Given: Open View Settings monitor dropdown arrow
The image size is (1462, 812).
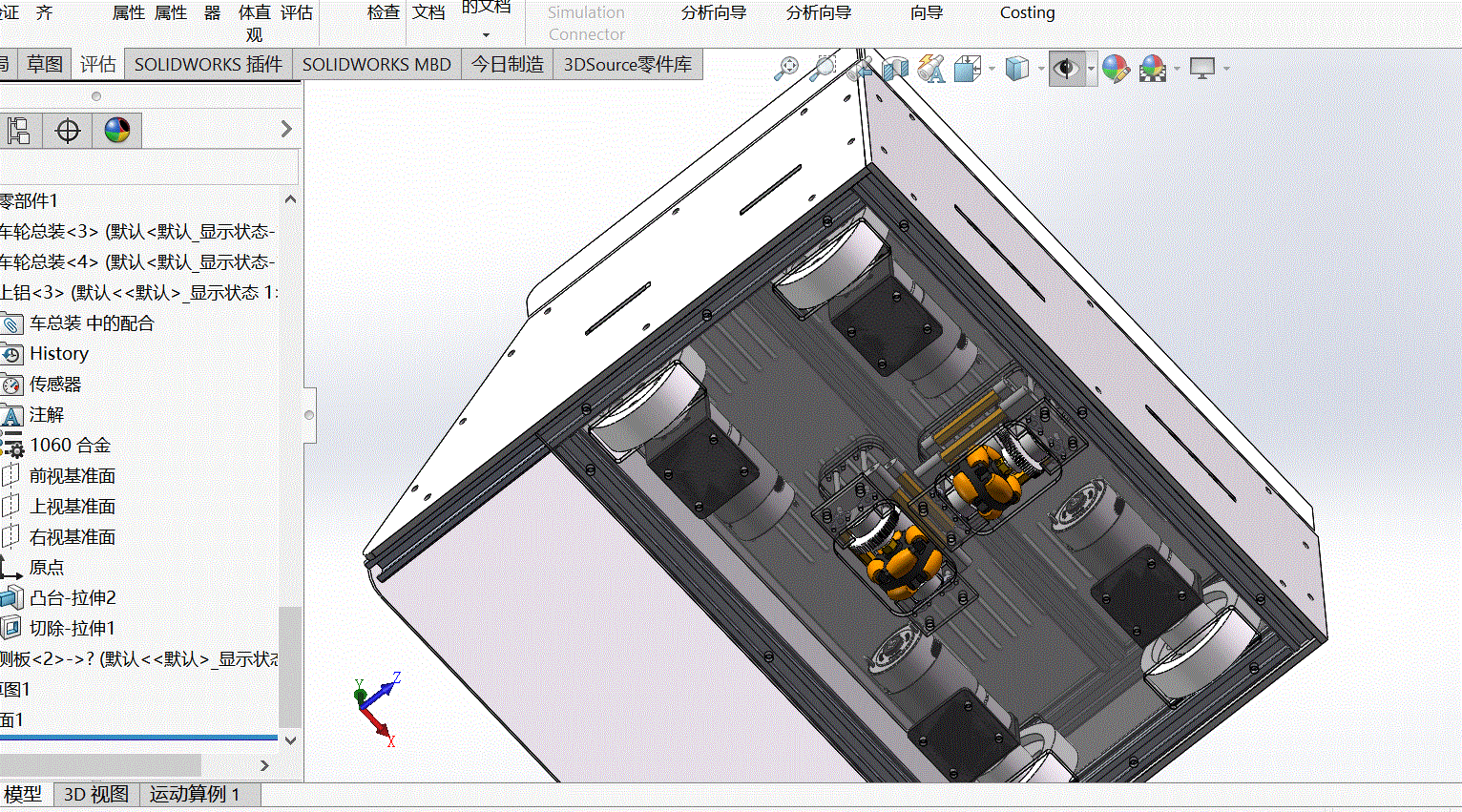Looking at the screenshot, I should 1226,69.
